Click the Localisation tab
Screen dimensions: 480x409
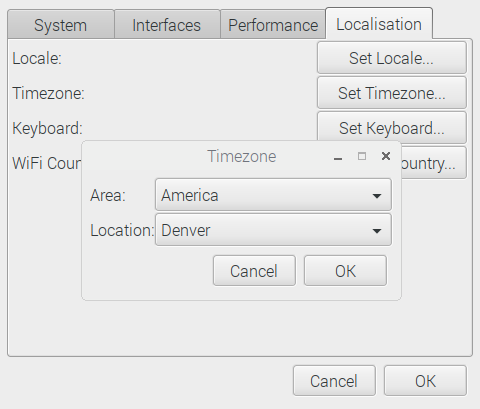[379, 24]
